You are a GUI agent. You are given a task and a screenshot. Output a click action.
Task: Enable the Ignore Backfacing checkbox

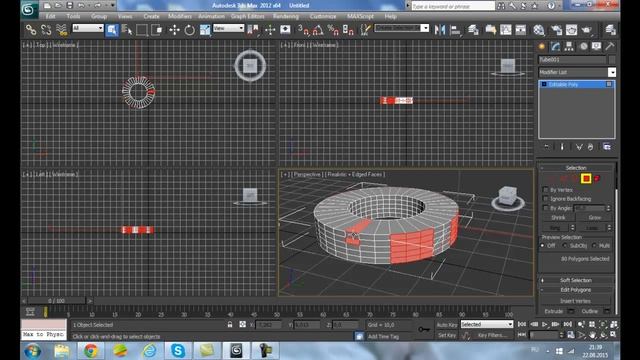(x=546, y=199)
